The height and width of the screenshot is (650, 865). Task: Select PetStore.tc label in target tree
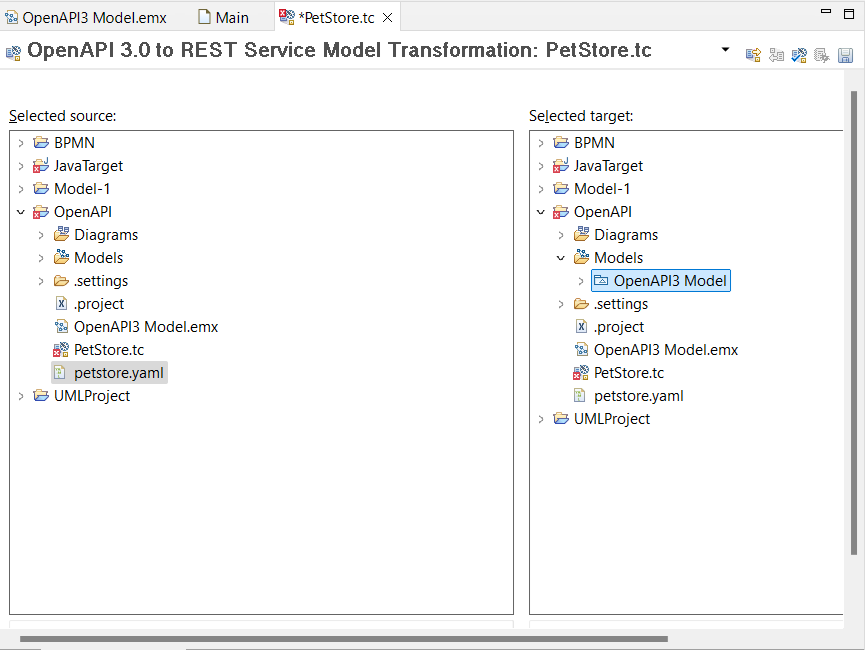tap(629, 373)
